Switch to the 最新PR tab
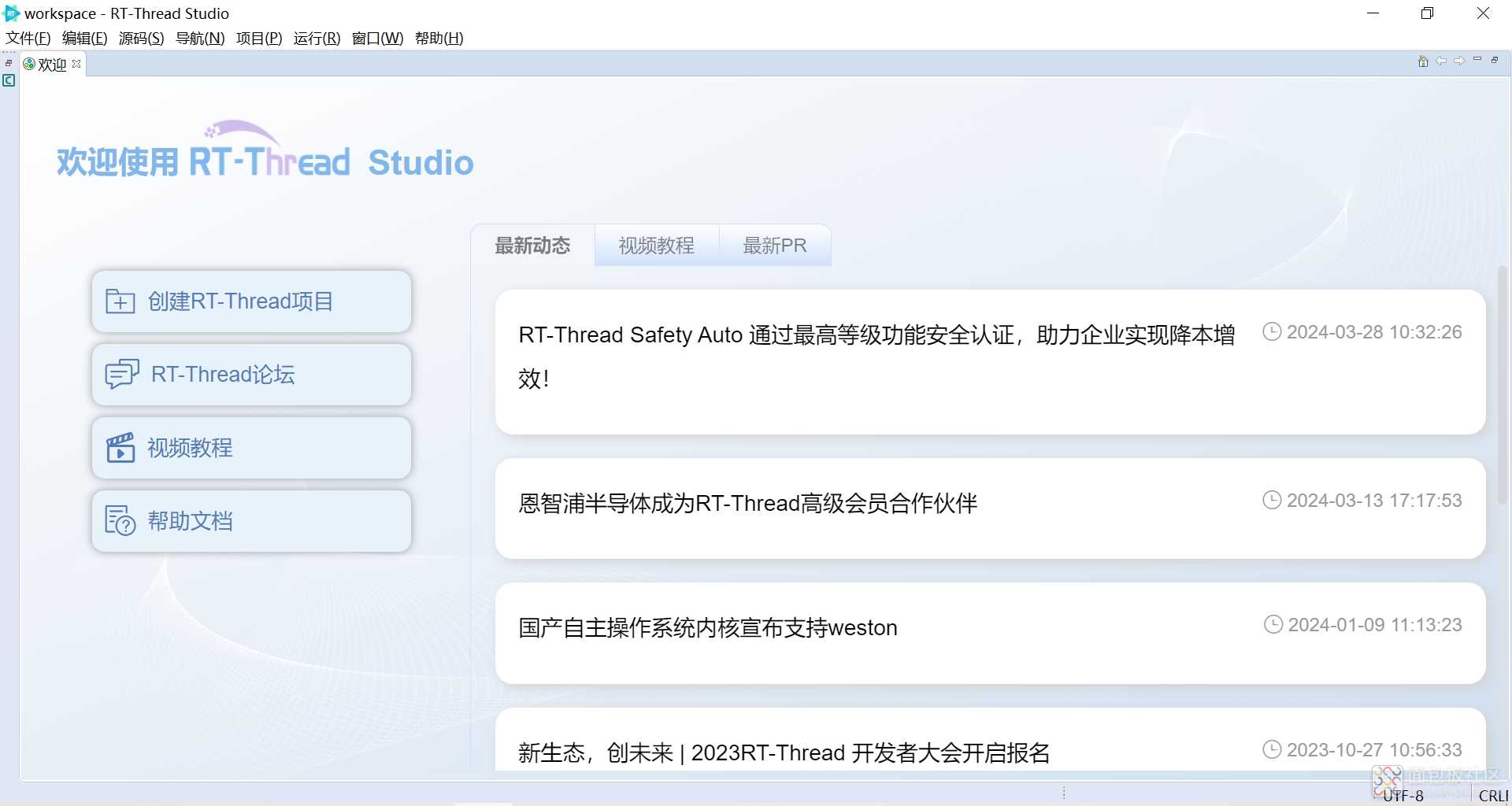Image resolution: width=1512 pixels, height=806 pixels. coord(775,246)
